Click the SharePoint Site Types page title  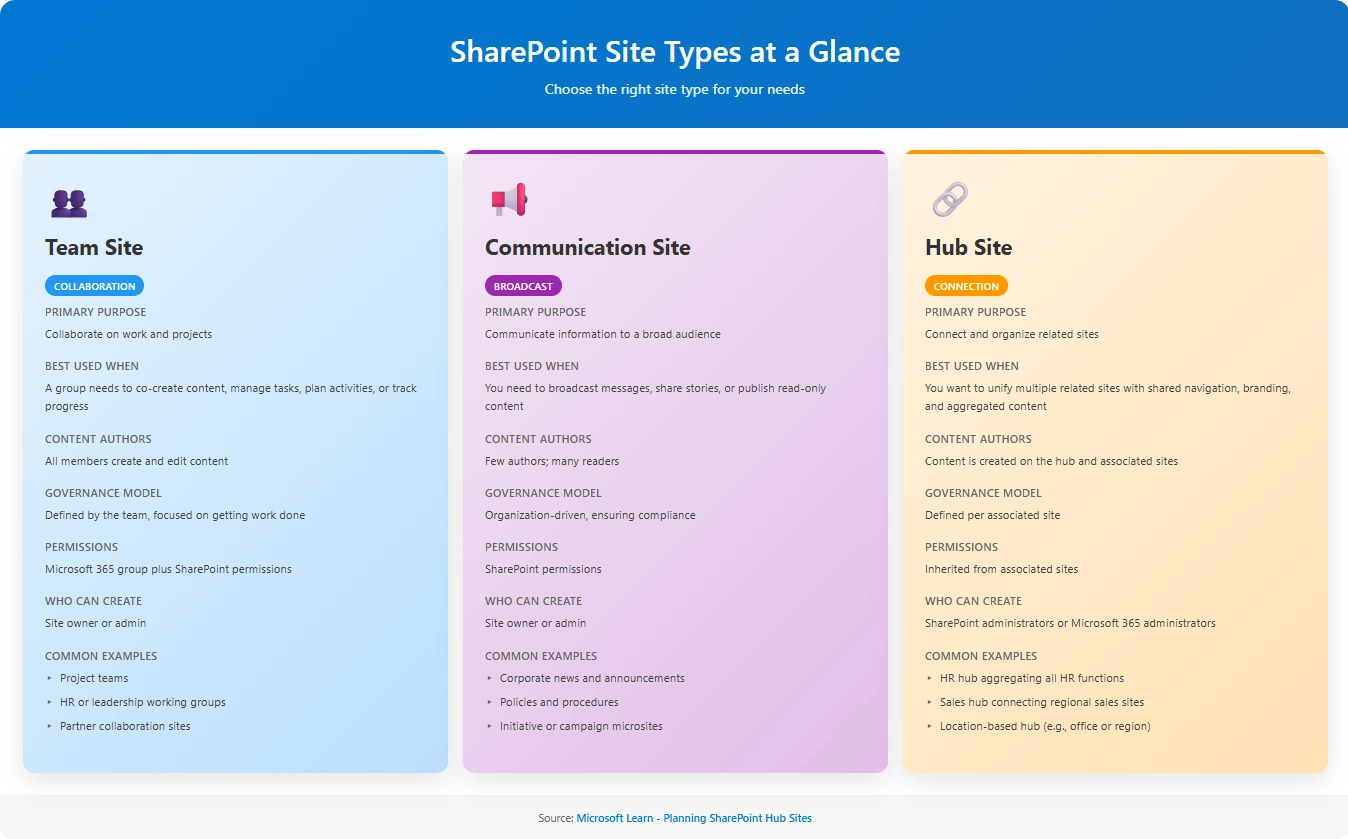pos(675,52)
